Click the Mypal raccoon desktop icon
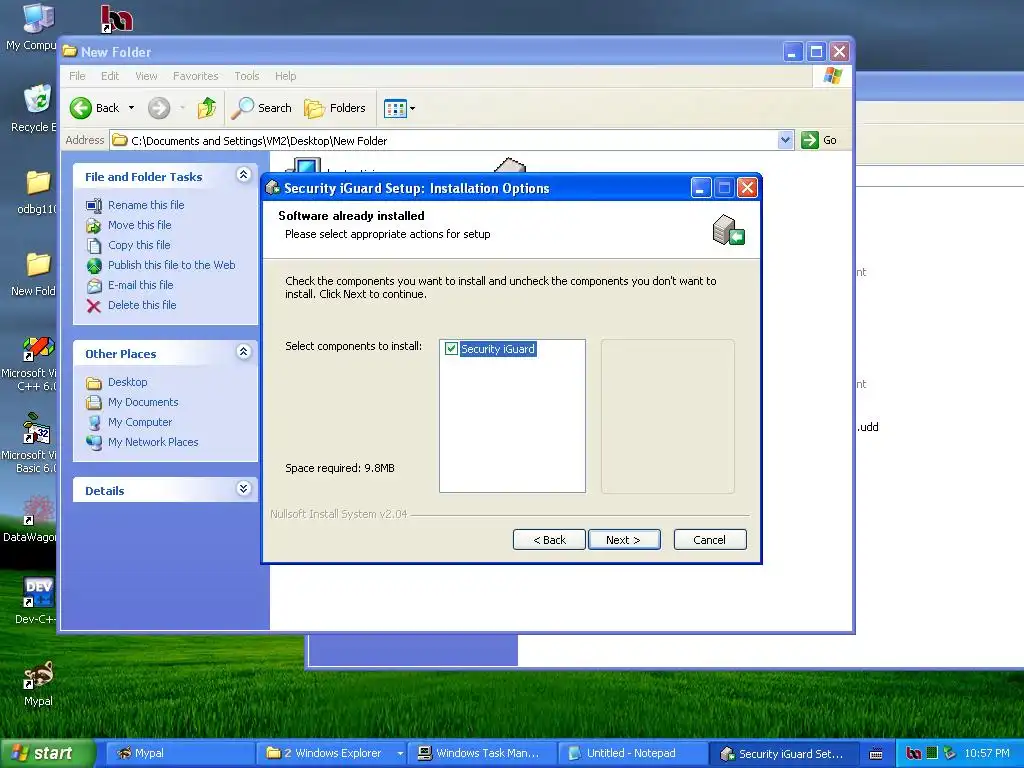Viewport: 1024px width, 768px height. coord(39,675)
